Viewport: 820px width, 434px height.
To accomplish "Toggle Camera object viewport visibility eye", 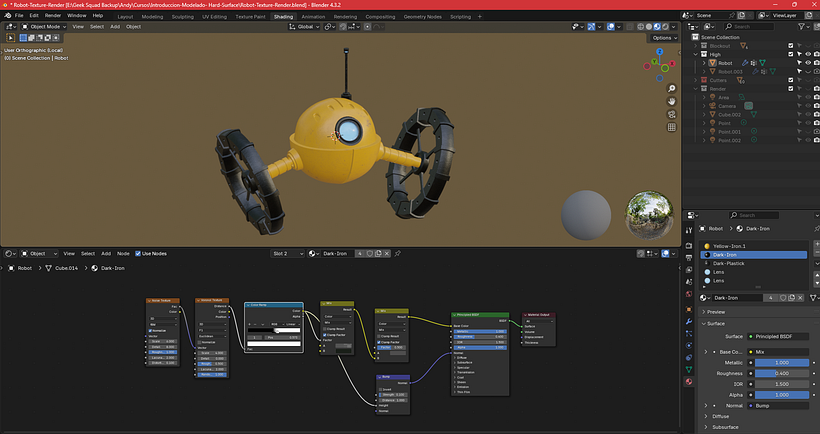I will (808, 106).
